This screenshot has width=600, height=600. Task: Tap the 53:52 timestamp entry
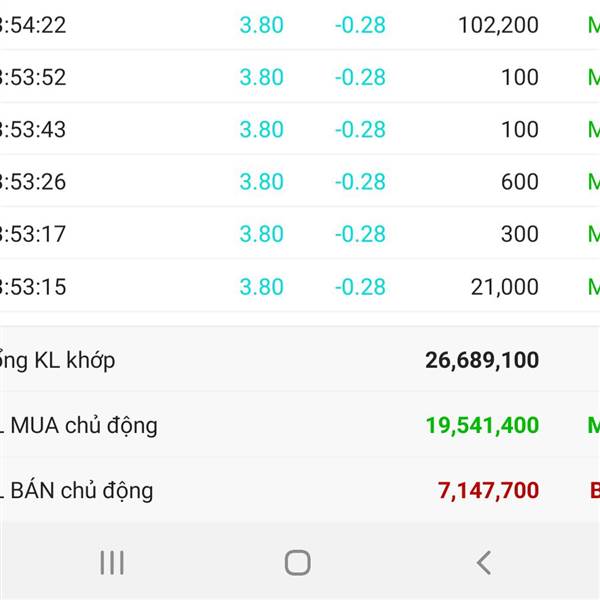click(x=33, y=77)
